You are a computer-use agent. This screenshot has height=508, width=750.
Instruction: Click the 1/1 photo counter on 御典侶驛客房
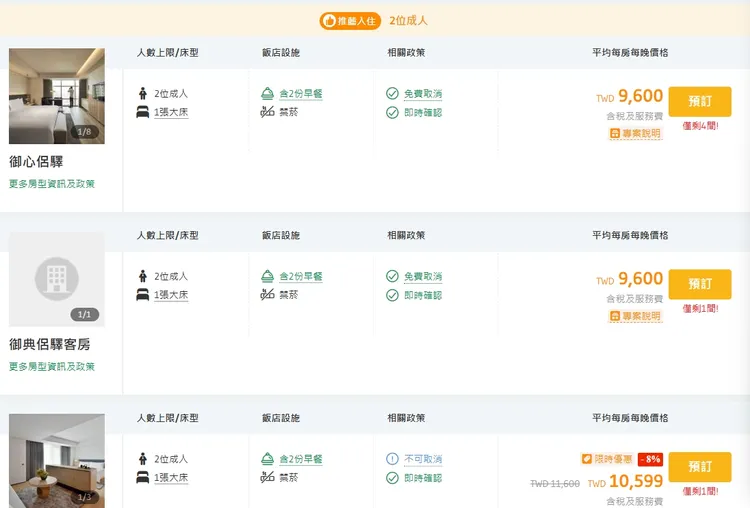coord(84,314)
